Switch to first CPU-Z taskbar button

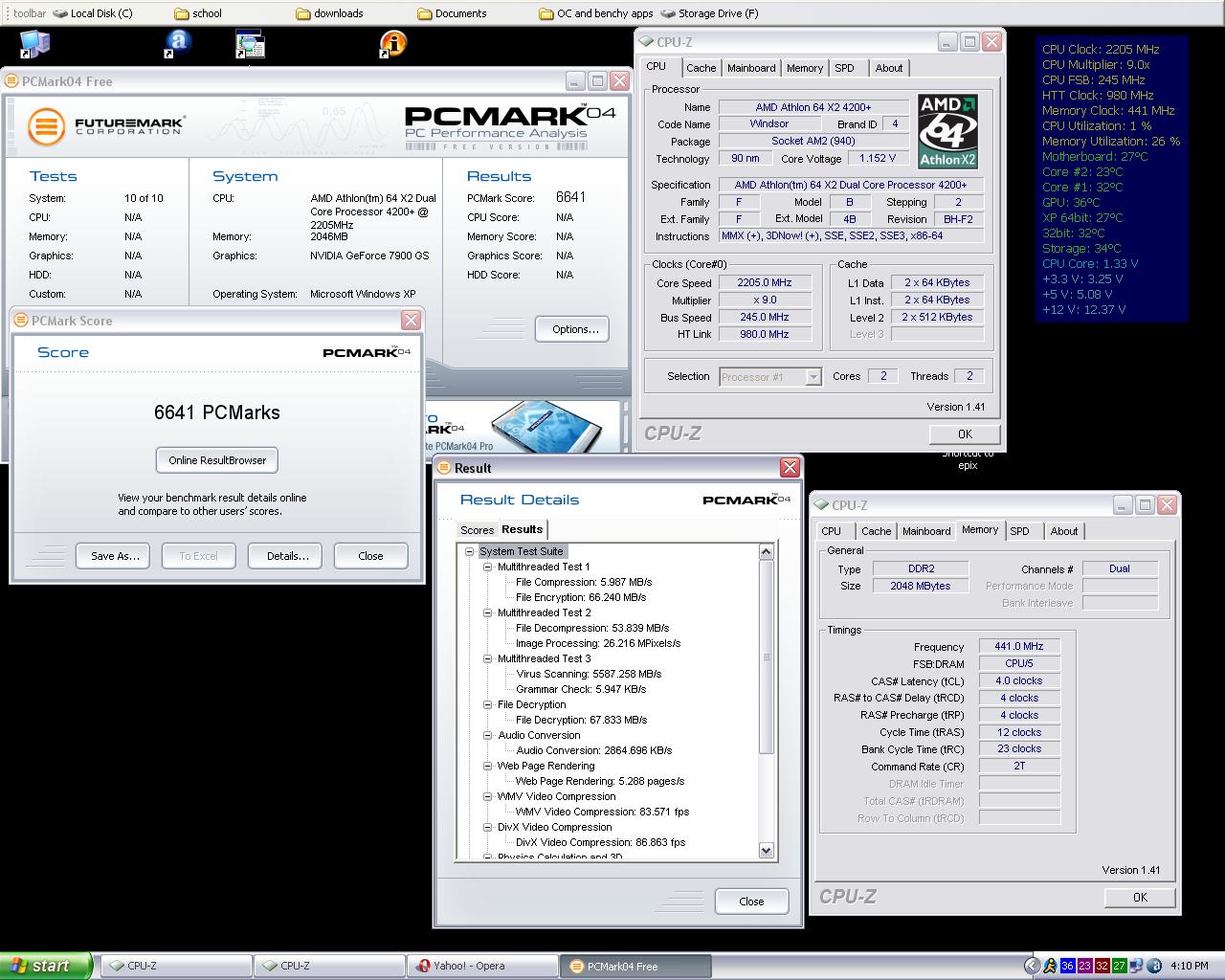[x=175, y=966]
